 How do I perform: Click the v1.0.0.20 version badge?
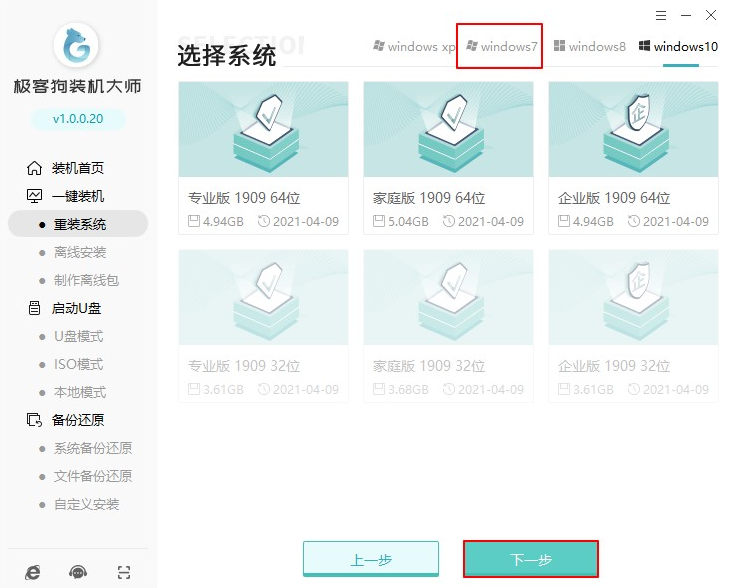(x=78, y=118)
